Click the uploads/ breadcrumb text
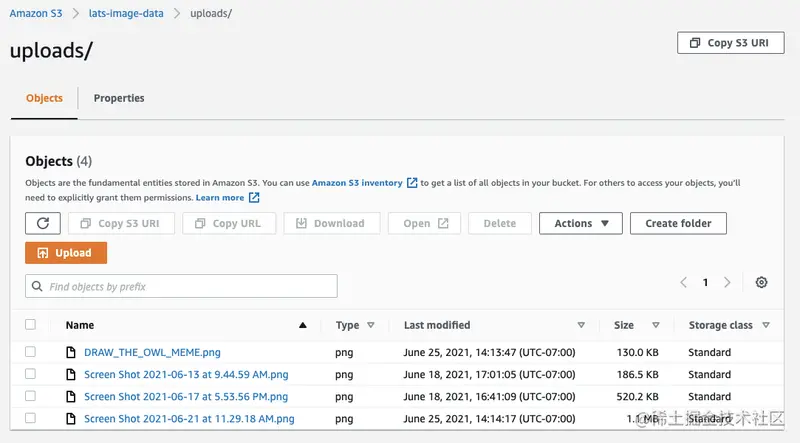This screenshot has height=443, width=800. (x=211, y=13)
